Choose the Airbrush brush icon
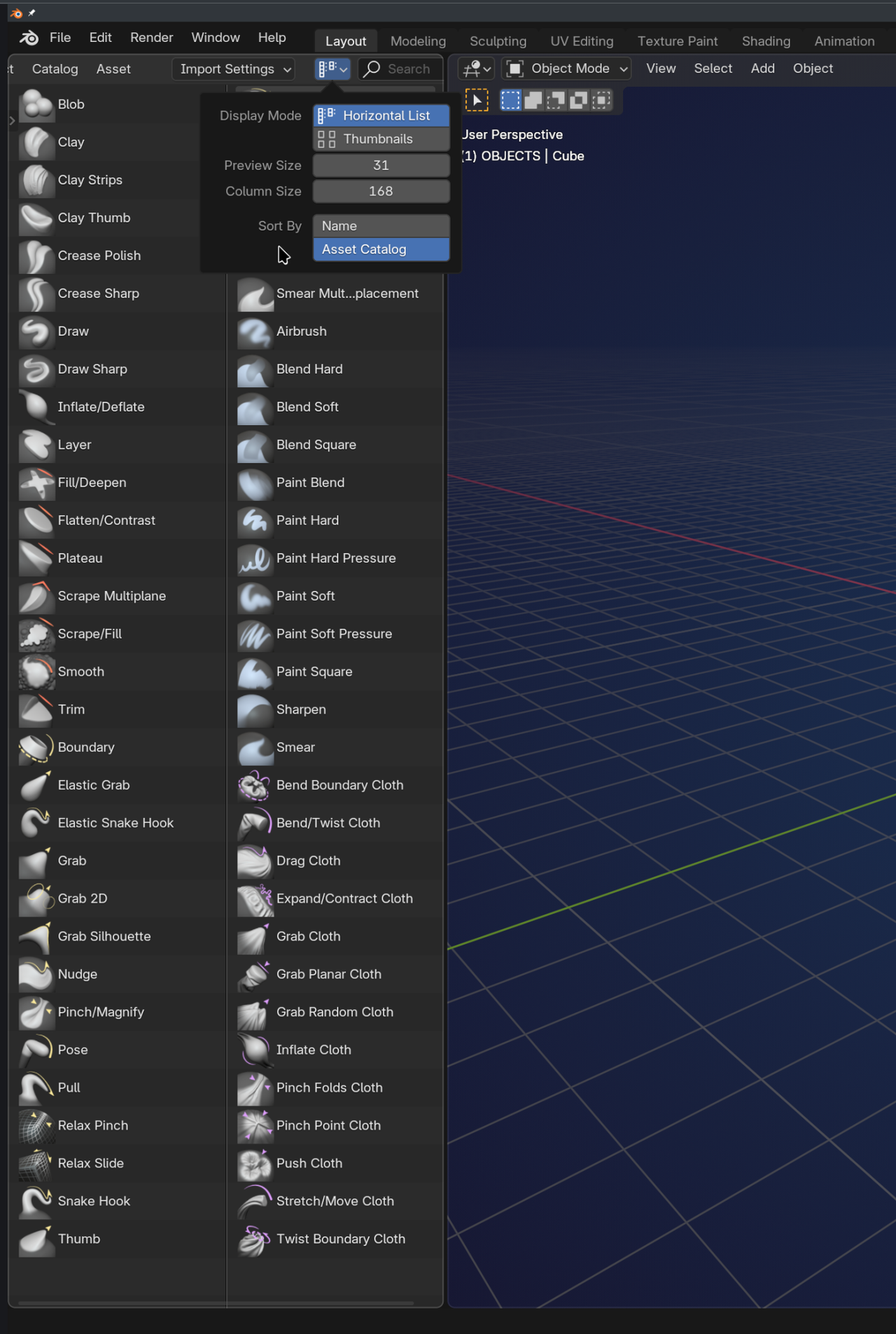Screen dimensions: 896x1334 pyautogui.click(x=254, y=331)
